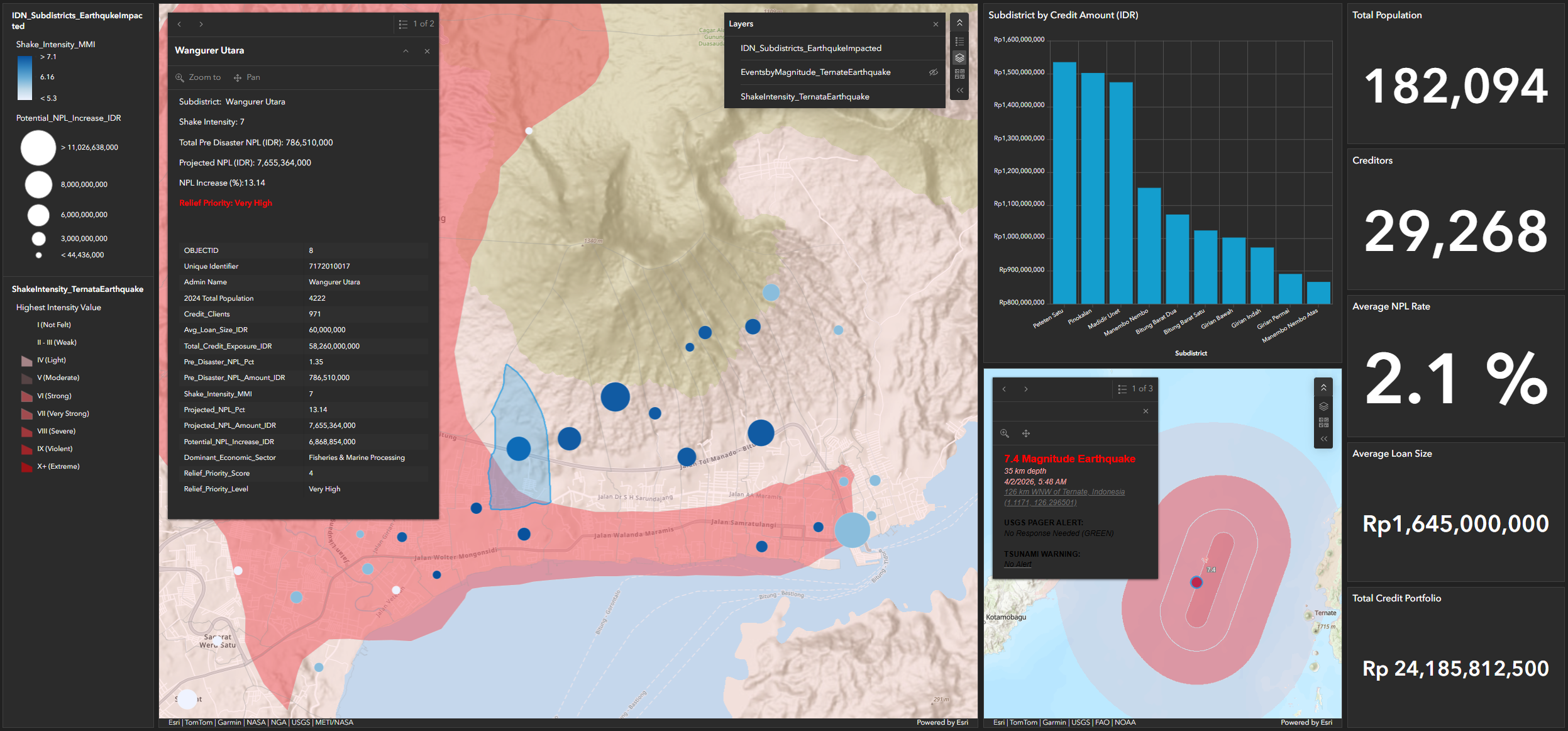1568x731 pixels.
Task: Click the Peteten Satu bar in chart
Action: pos(1064,183)
